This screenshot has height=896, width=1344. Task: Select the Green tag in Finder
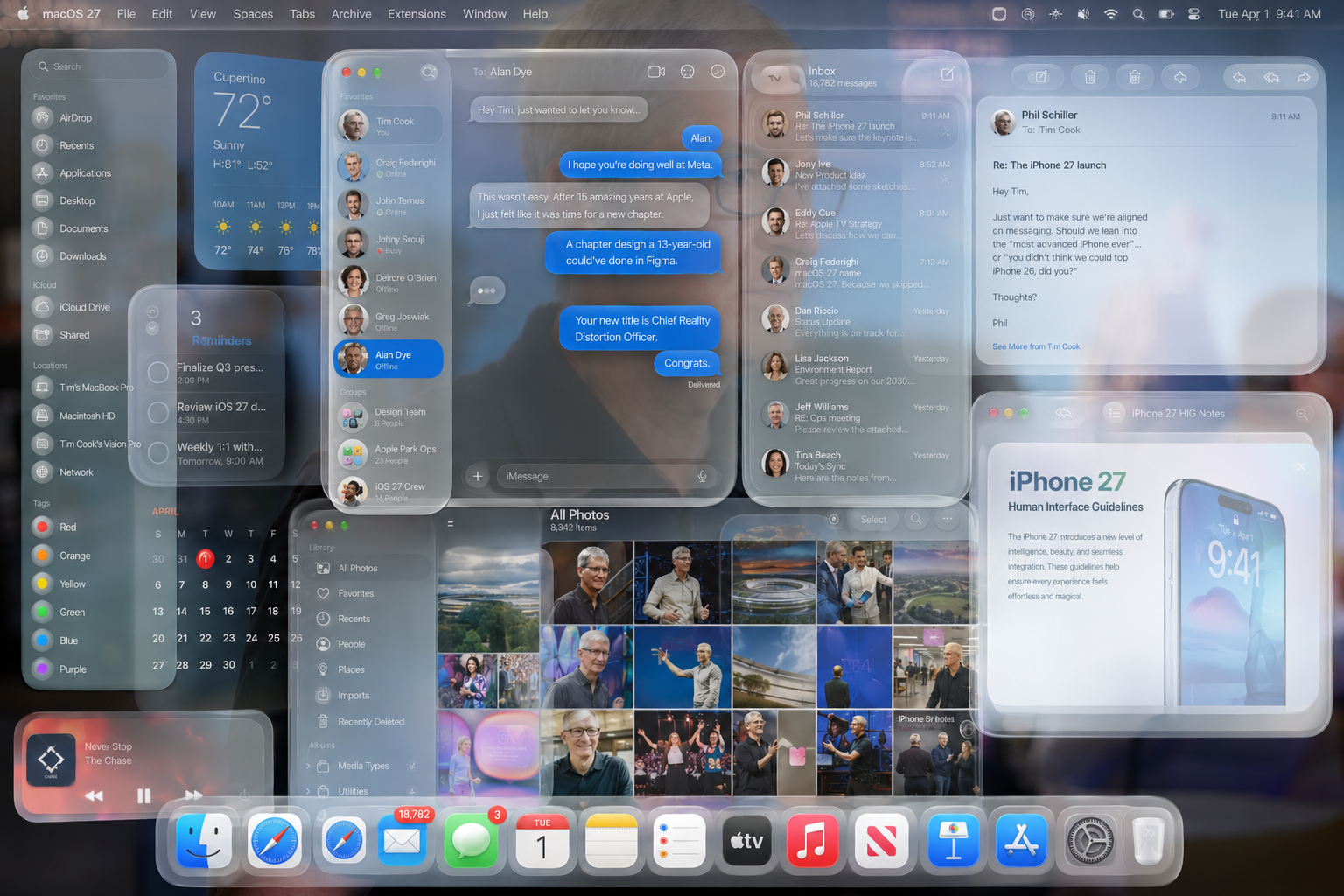tap(59, 612)
